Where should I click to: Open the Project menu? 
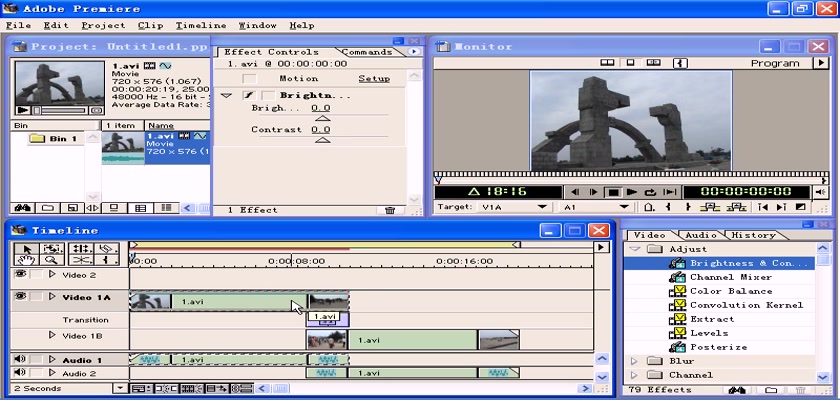pyautogui.click(x=103, y=25)
